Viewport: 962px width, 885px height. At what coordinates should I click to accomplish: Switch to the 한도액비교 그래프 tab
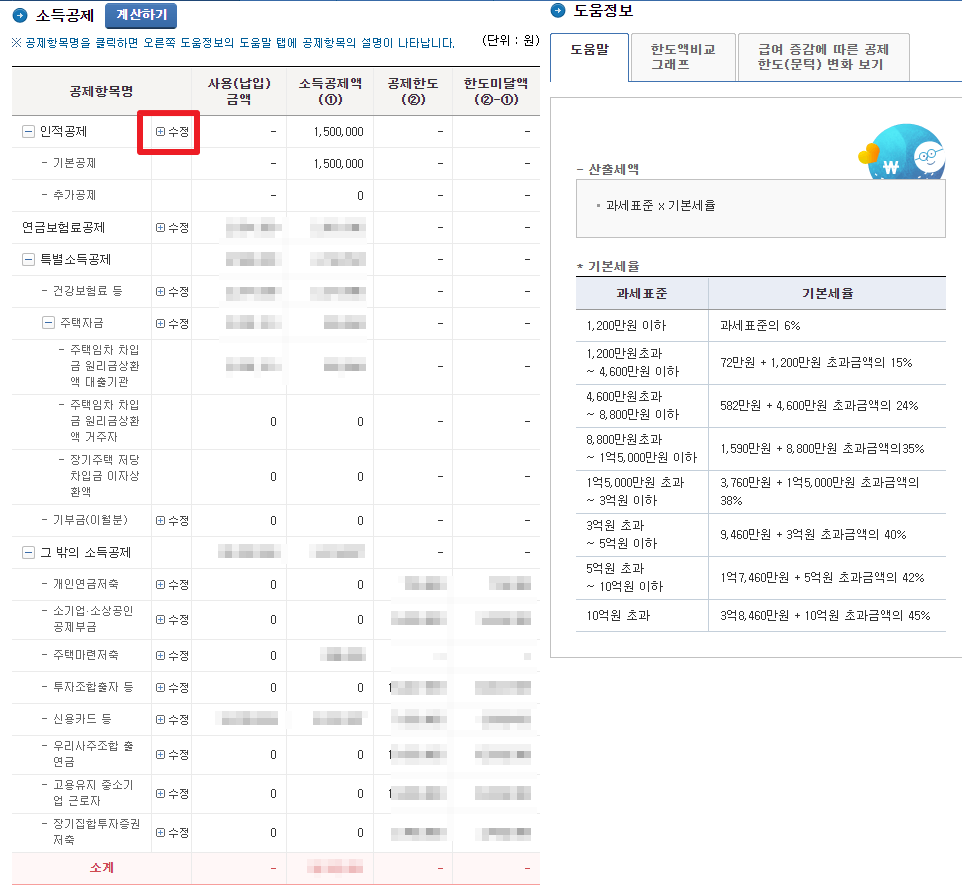[682, 57]
